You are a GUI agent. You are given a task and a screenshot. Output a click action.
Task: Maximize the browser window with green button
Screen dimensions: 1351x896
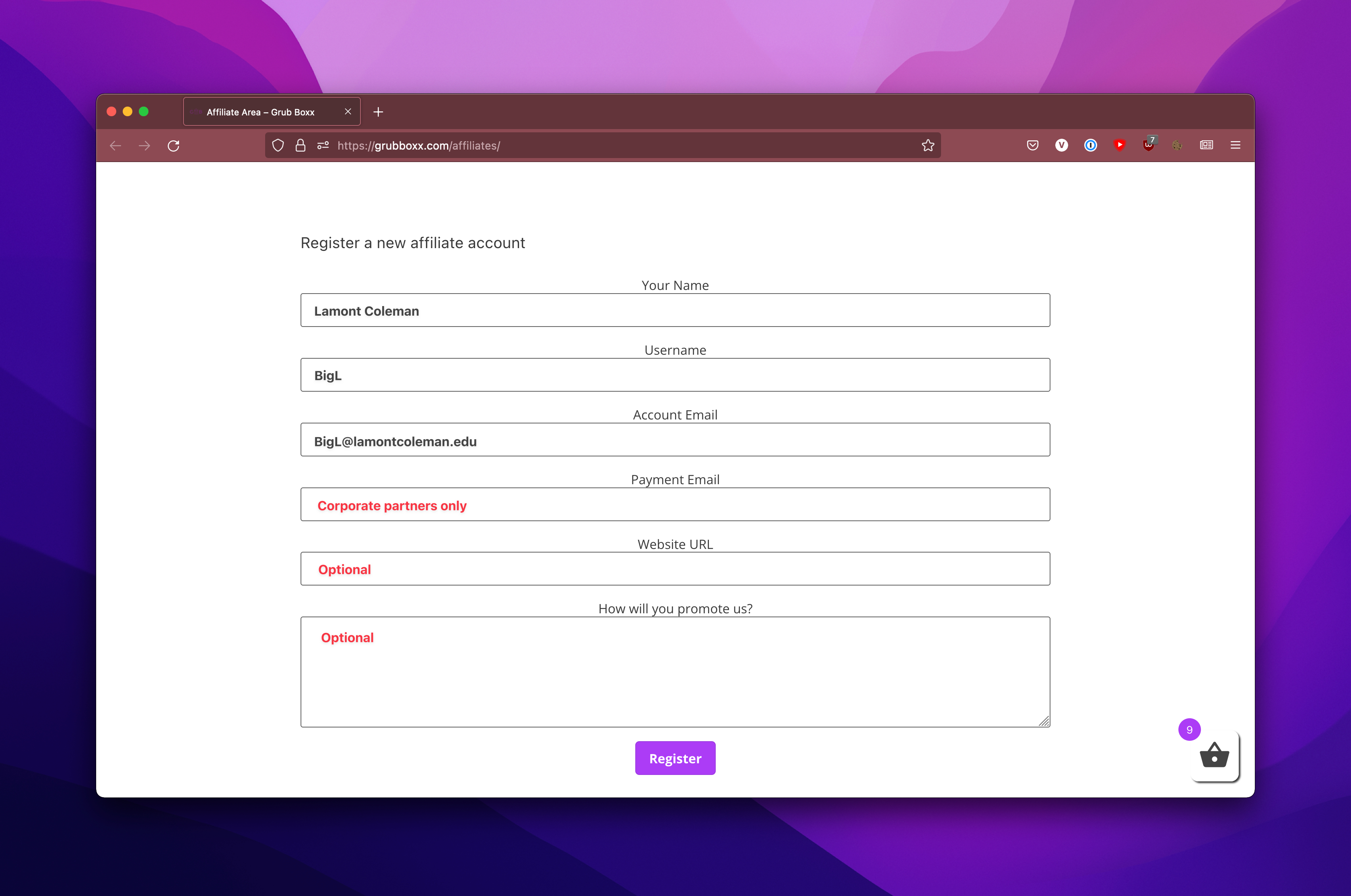[144, 111]
